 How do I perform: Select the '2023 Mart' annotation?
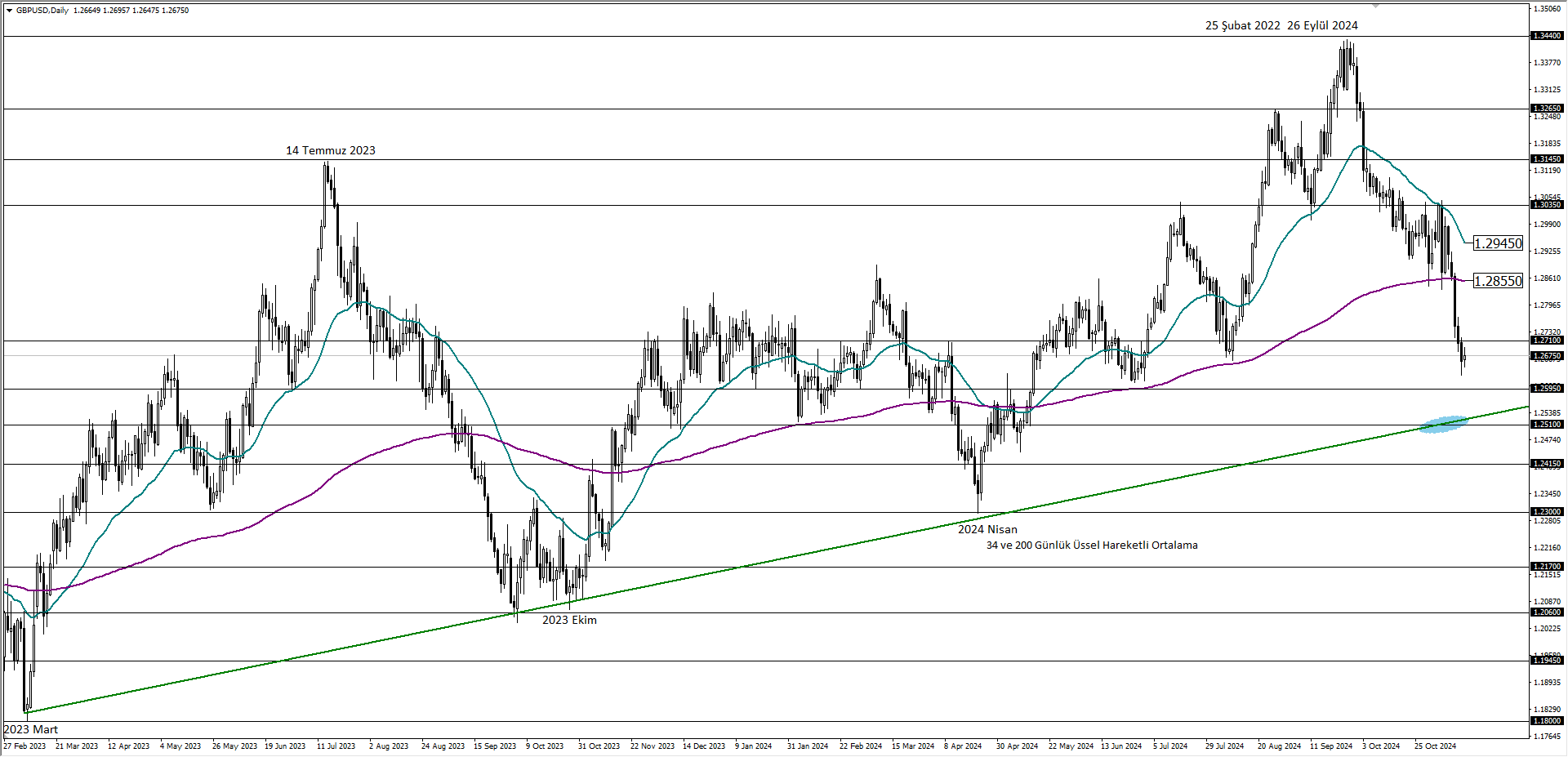[31, 729]
